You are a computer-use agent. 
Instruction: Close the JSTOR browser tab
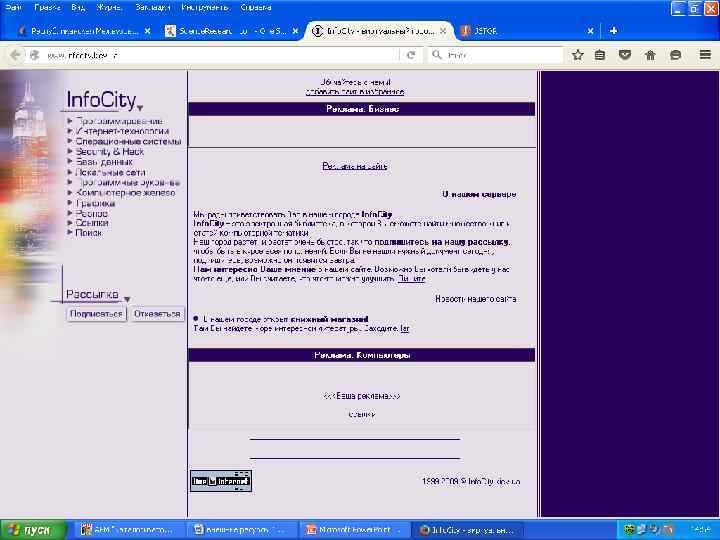pyautogui.click(x=591, y=31)
